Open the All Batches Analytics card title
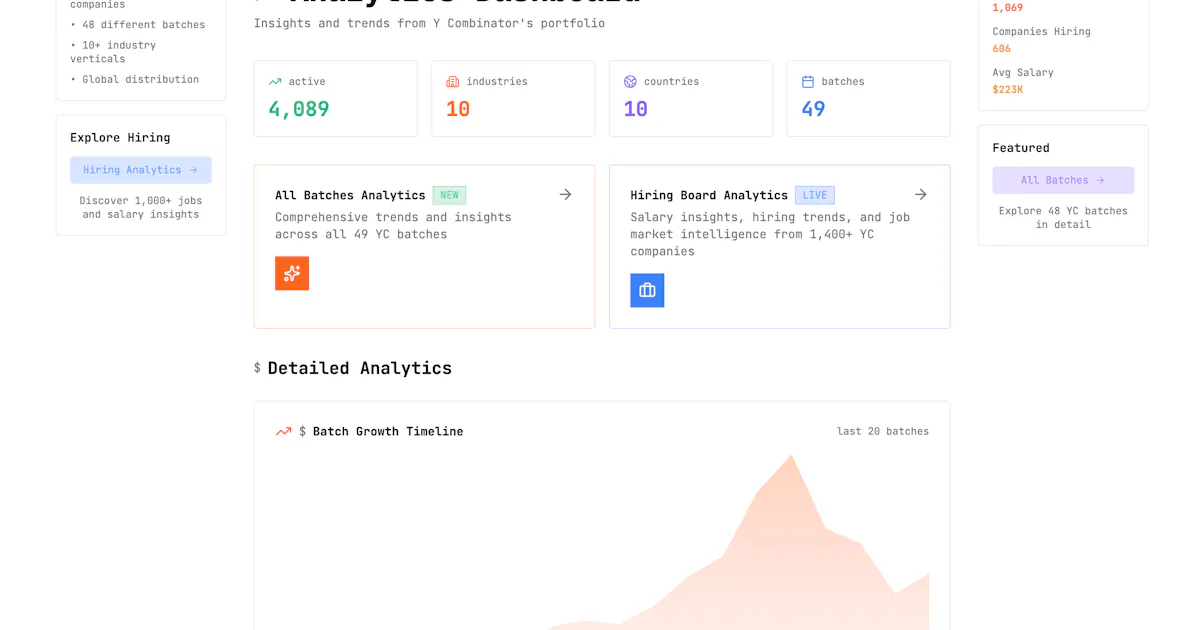Viewport: 1200px width, 630px height. click(x=350, y=195)
